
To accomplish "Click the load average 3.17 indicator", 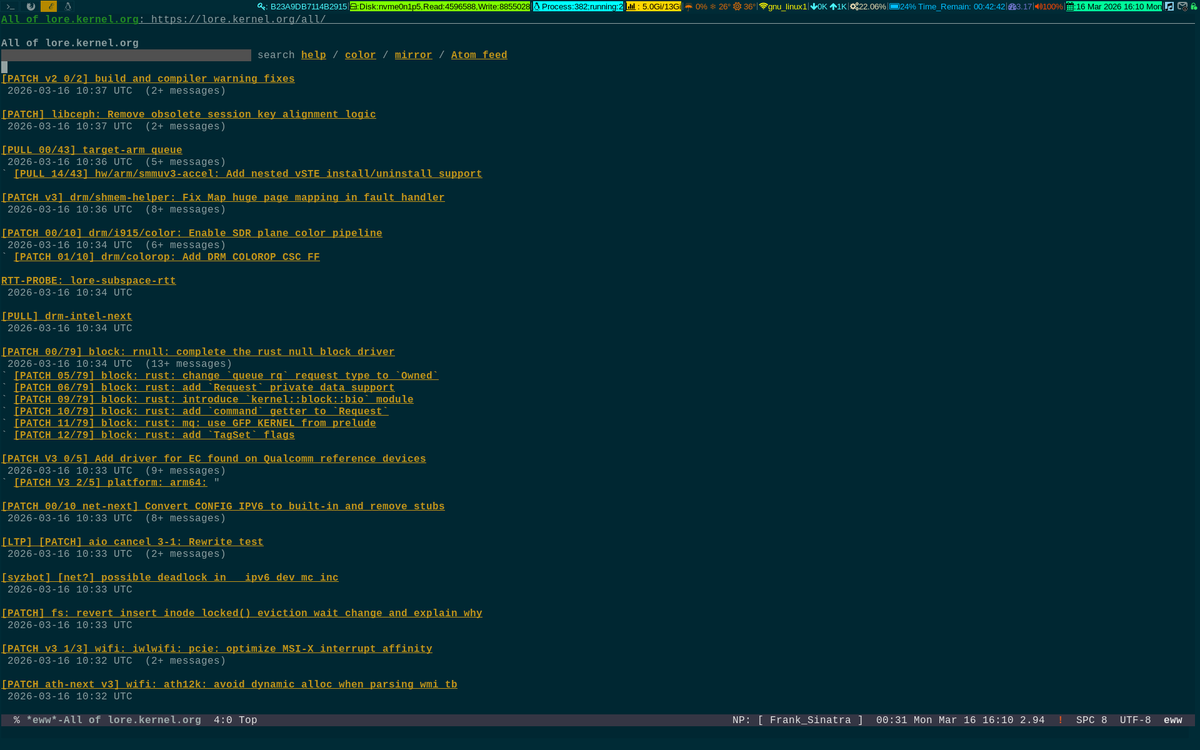I will pos(1020,6).
